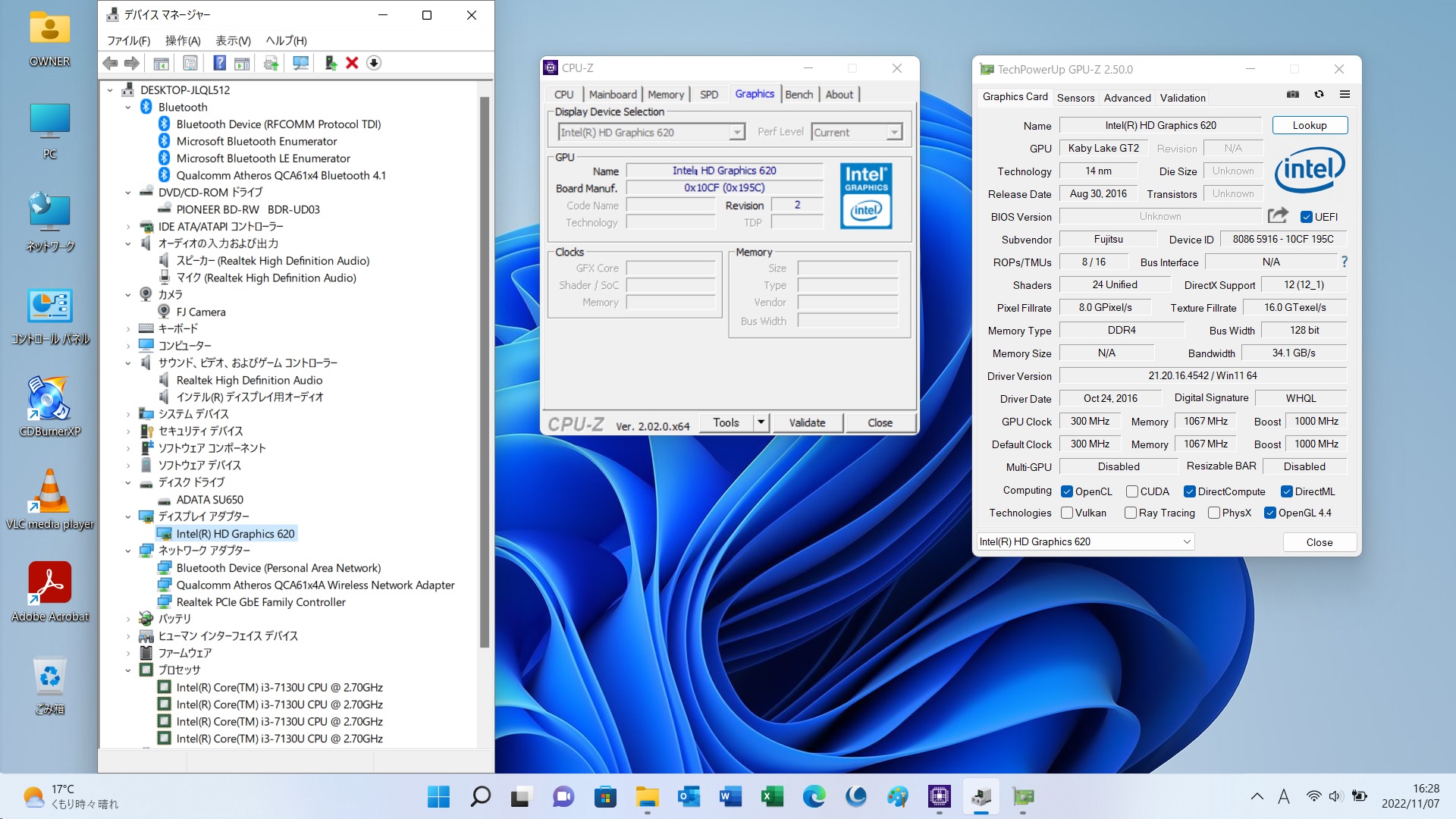Click the Validate button in CPU-Z
Screen dimensions: 1456x819
point(806,422)
